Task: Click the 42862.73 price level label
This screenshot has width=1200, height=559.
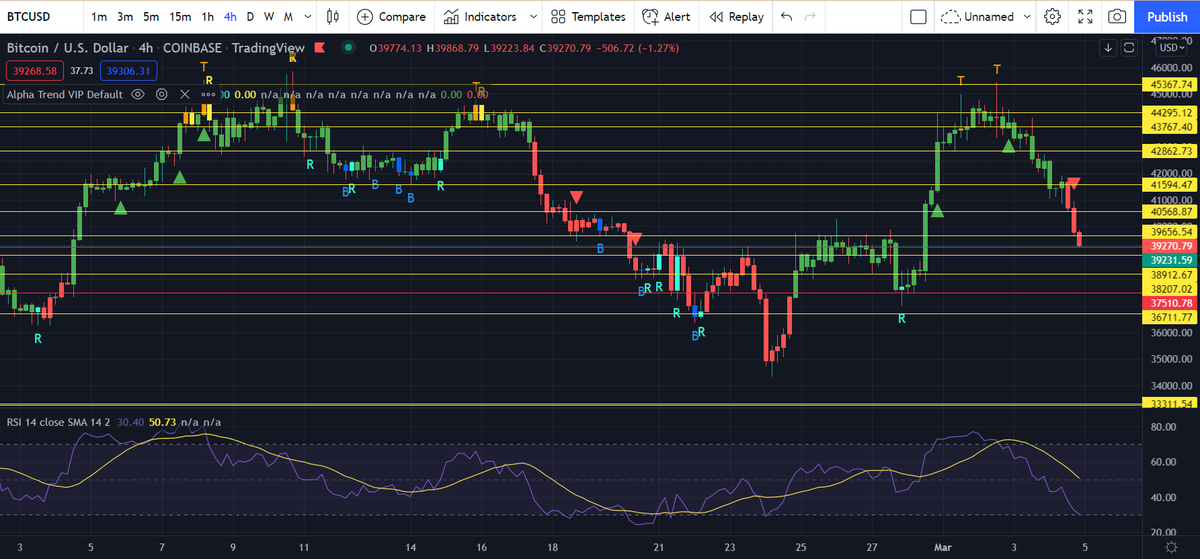Action: click(x=1172, y=151)
